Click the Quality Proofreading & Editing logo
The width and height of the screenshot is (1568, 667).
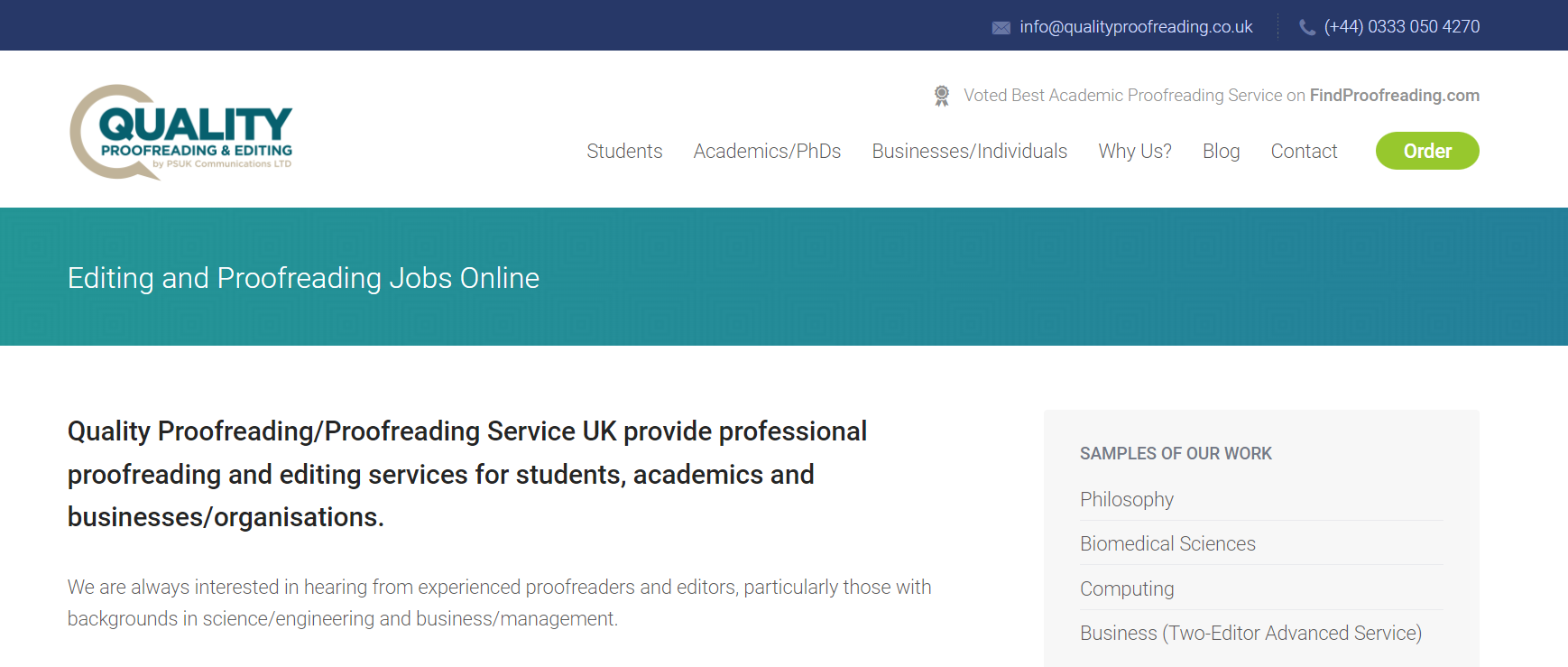pos(181,132)
